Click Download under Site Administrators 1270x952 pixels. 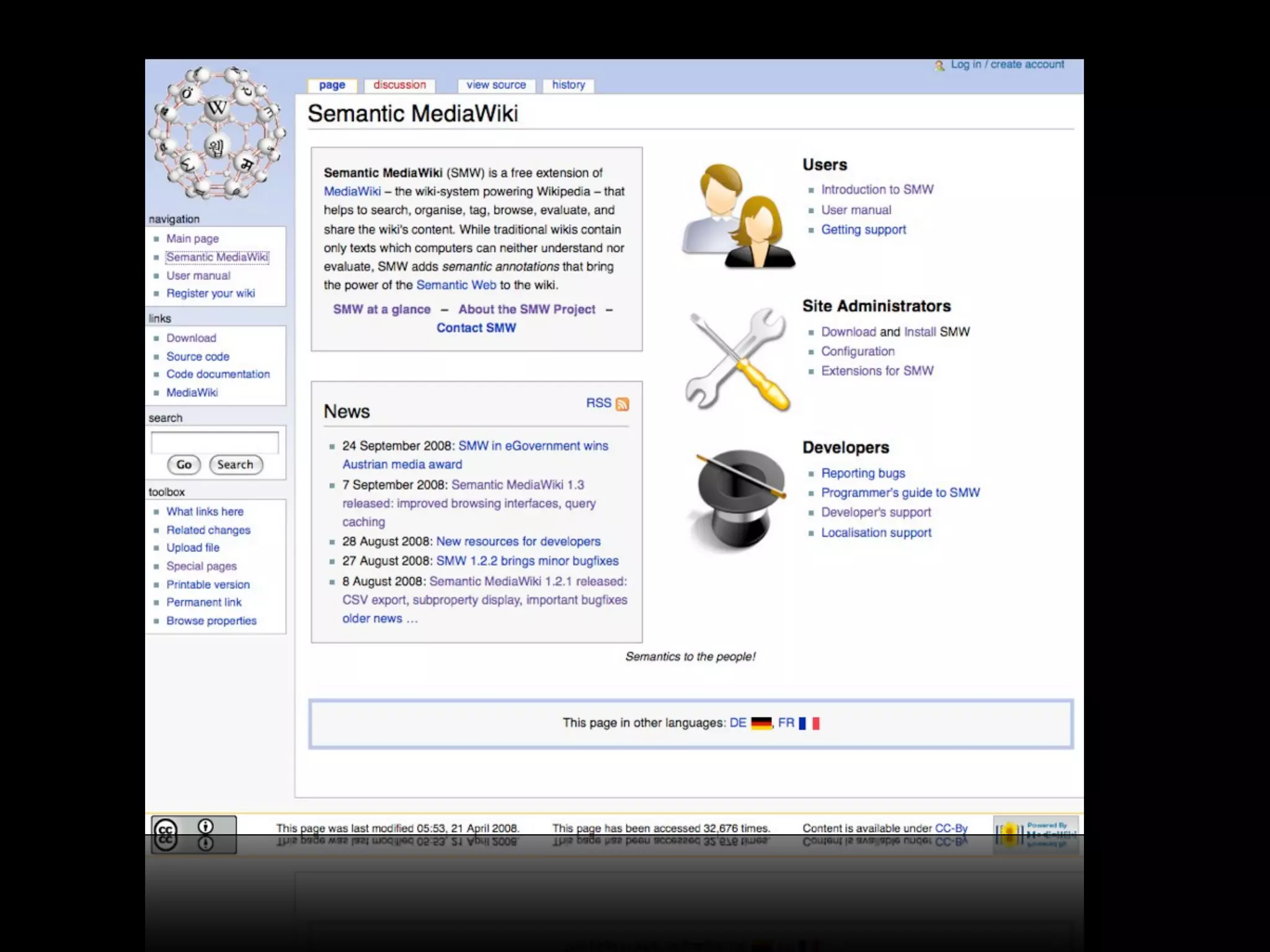[x=848, y=332]
